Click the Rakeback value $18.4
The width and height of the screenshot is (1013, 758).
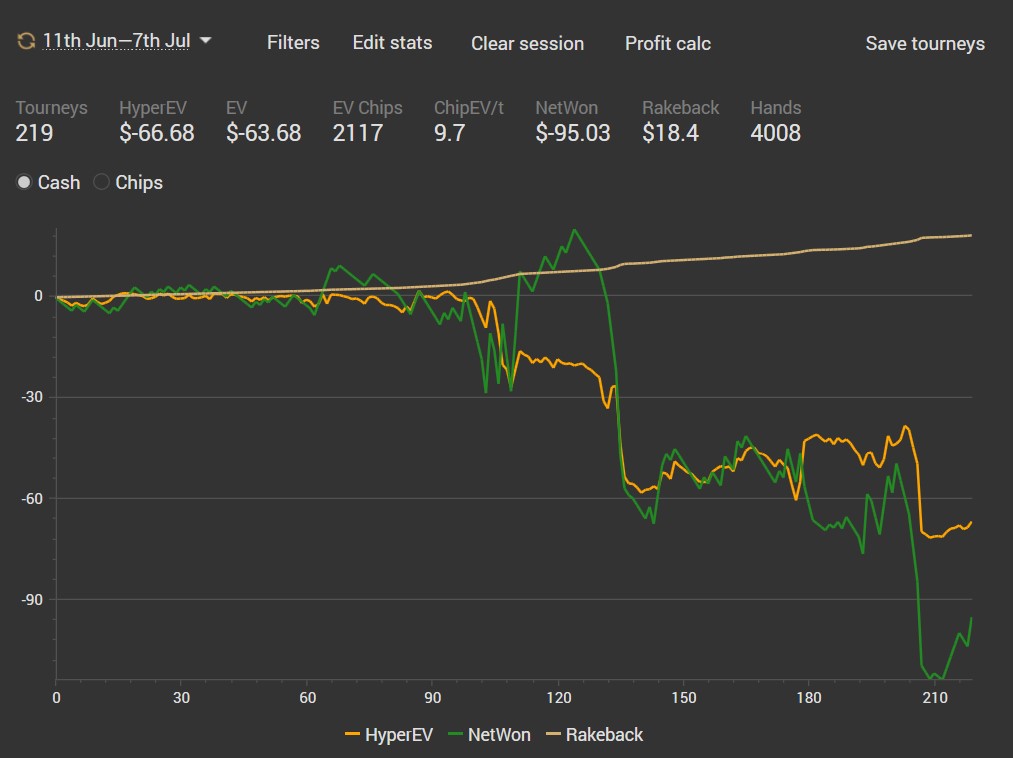coord(671,133)
